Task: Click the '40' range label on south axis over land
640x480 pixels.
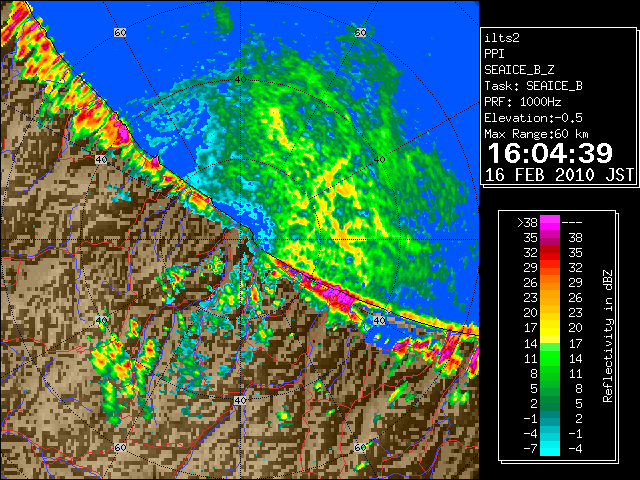Action: 240,400
